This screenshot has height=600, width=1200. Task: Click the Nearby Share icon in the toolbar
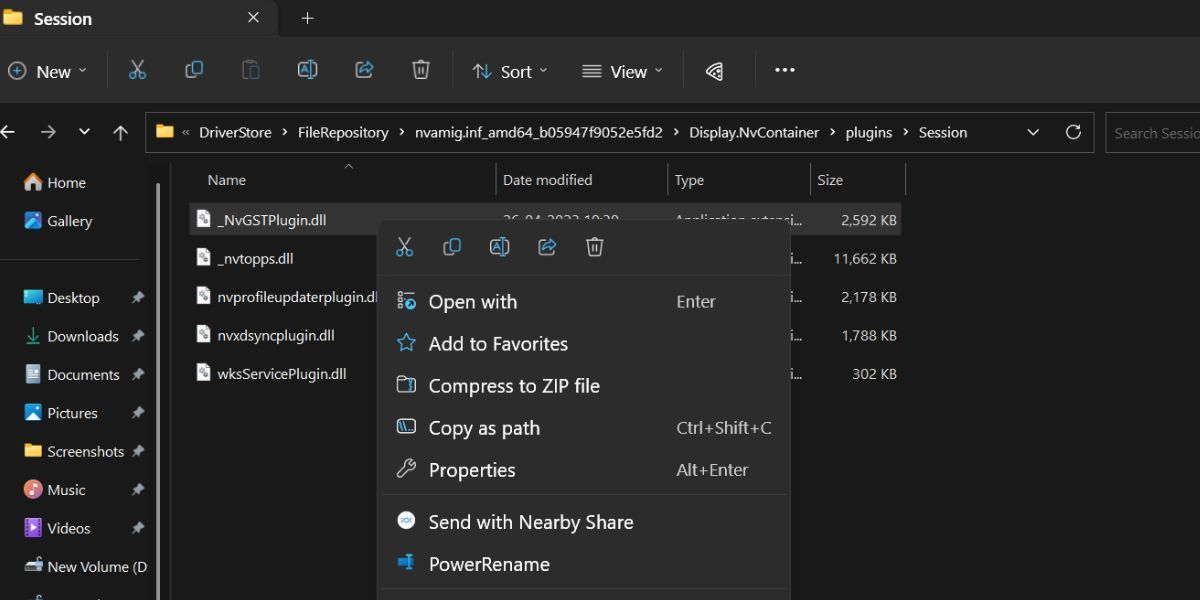point(714,71)
